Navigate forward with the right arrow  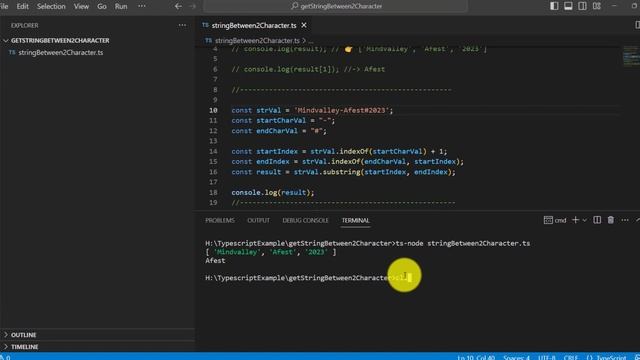point(192,6)
